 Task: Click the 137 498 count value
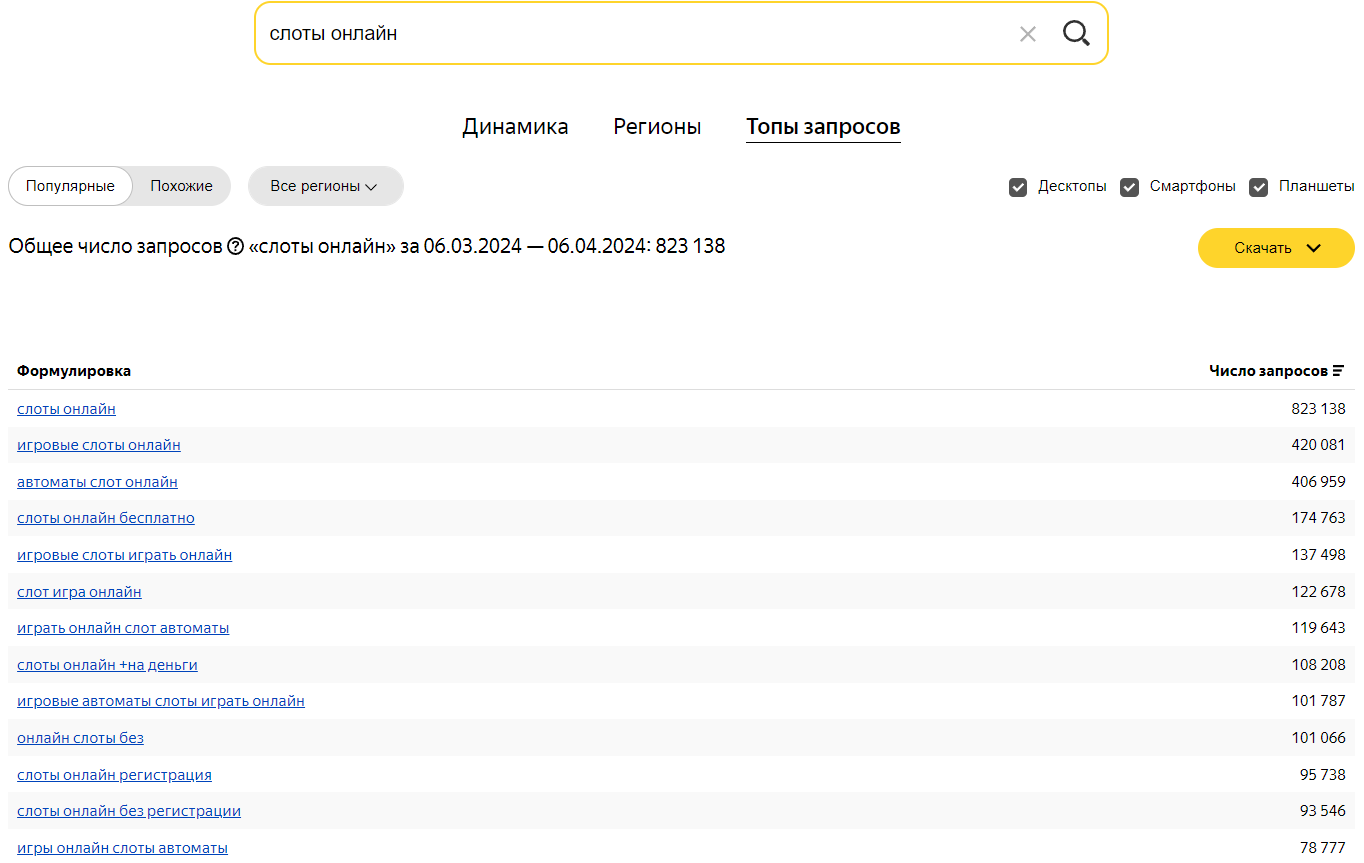coord(1318,555)
